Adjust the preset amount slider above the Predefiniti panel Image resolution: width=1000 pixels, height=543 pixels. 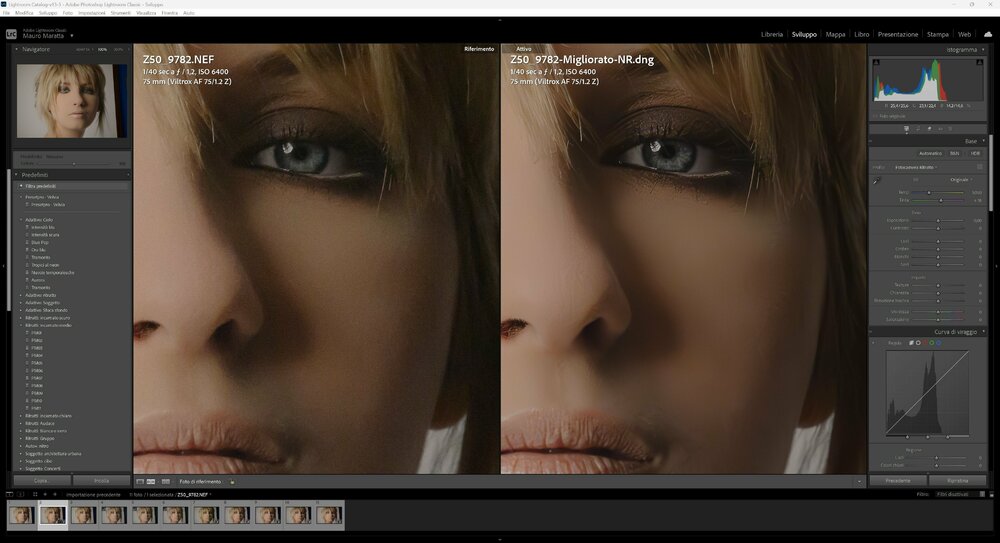click(x=74, y=163)
